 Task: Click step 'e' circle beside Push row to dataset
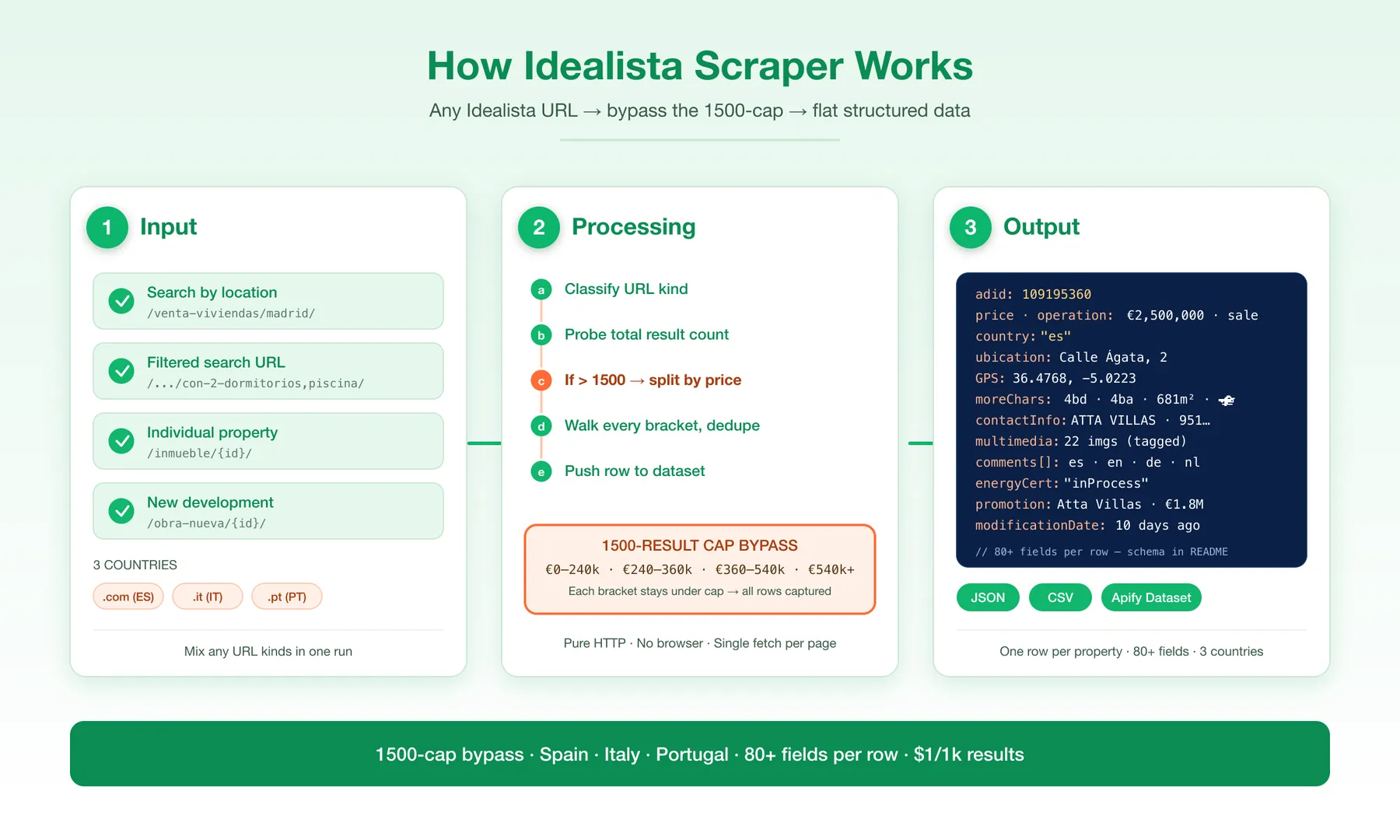[x=541, y=471]
